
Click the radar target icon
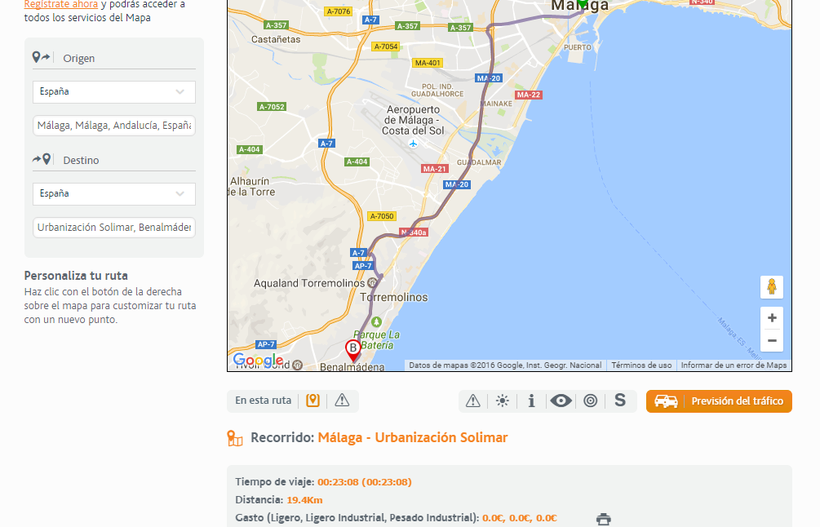(x=590, y=401)
